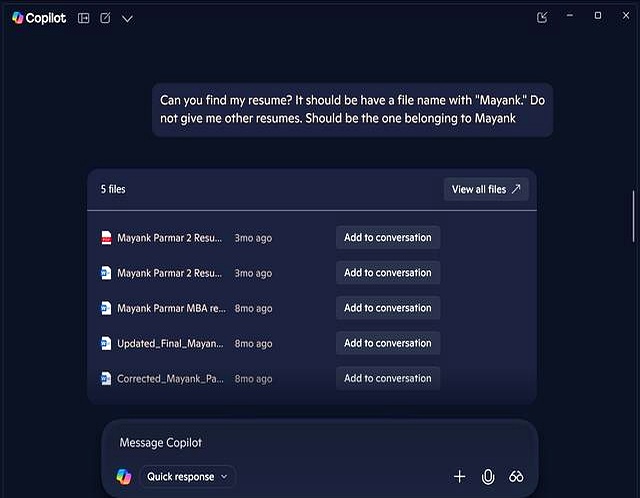640x498 pixels.
Task: Click the Copilot Vision glasses icon
Action: coord(516,477)
